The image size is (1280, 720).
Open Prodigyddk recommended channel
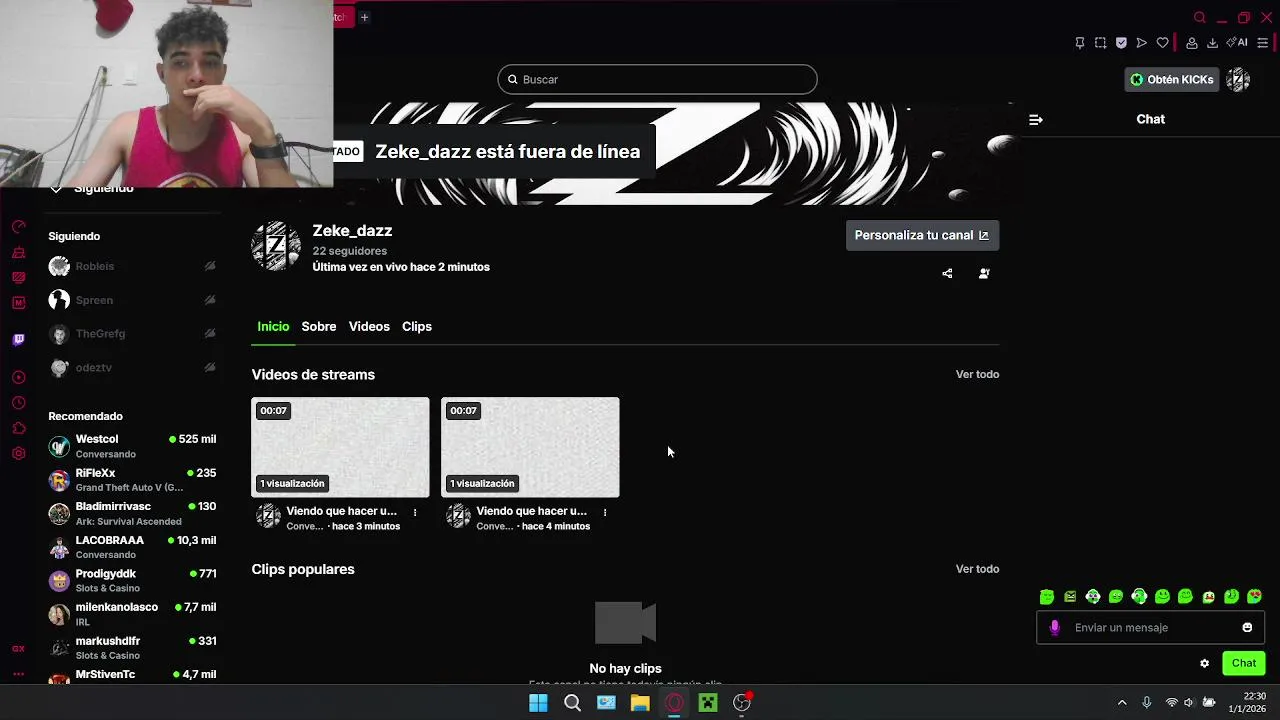pos(132,581)
